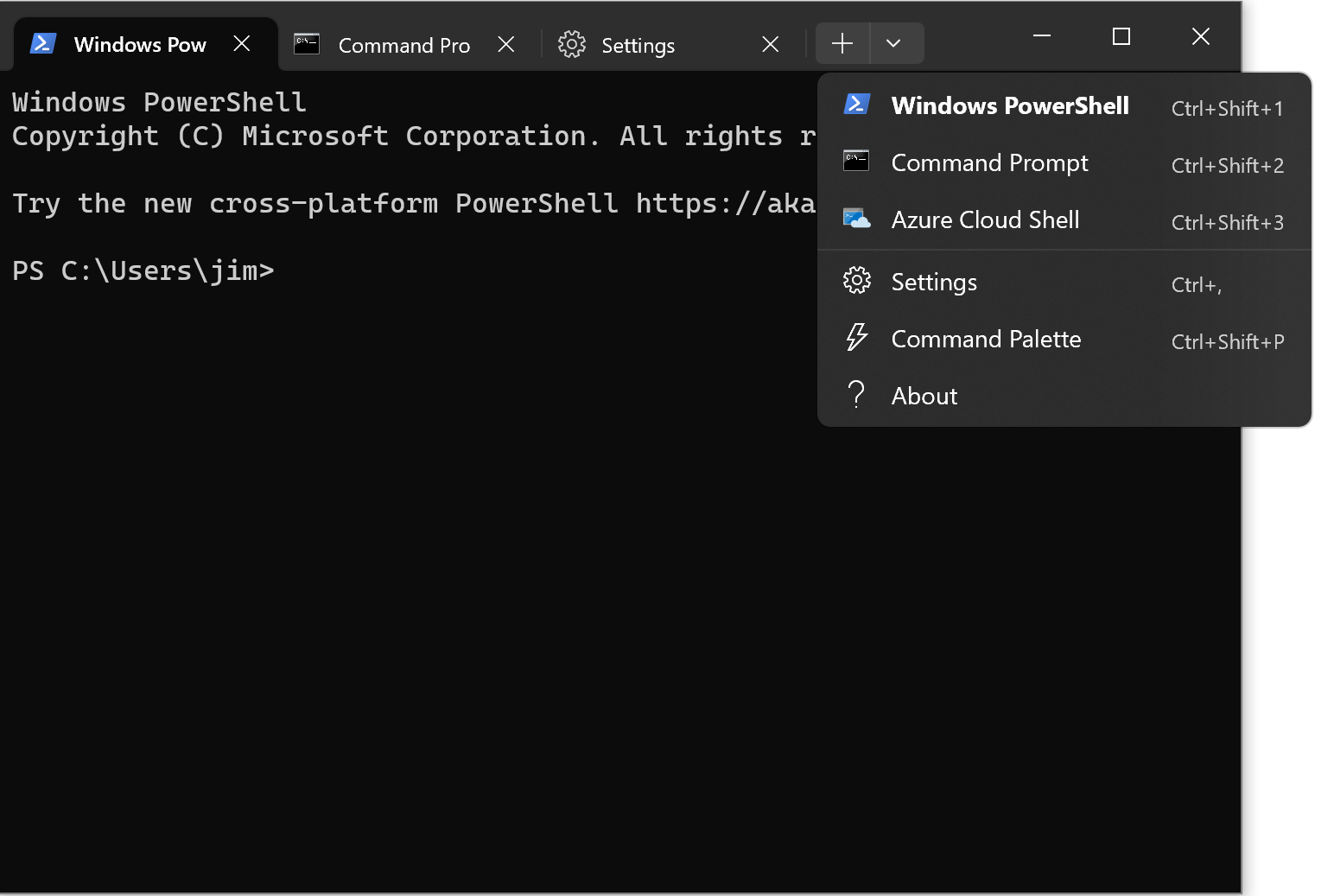Image resolution: width=1334 pixels, height=896 pixels.
Task: Click the Ctrl+Shift+P shortcut label
Action: (1228, 341)
